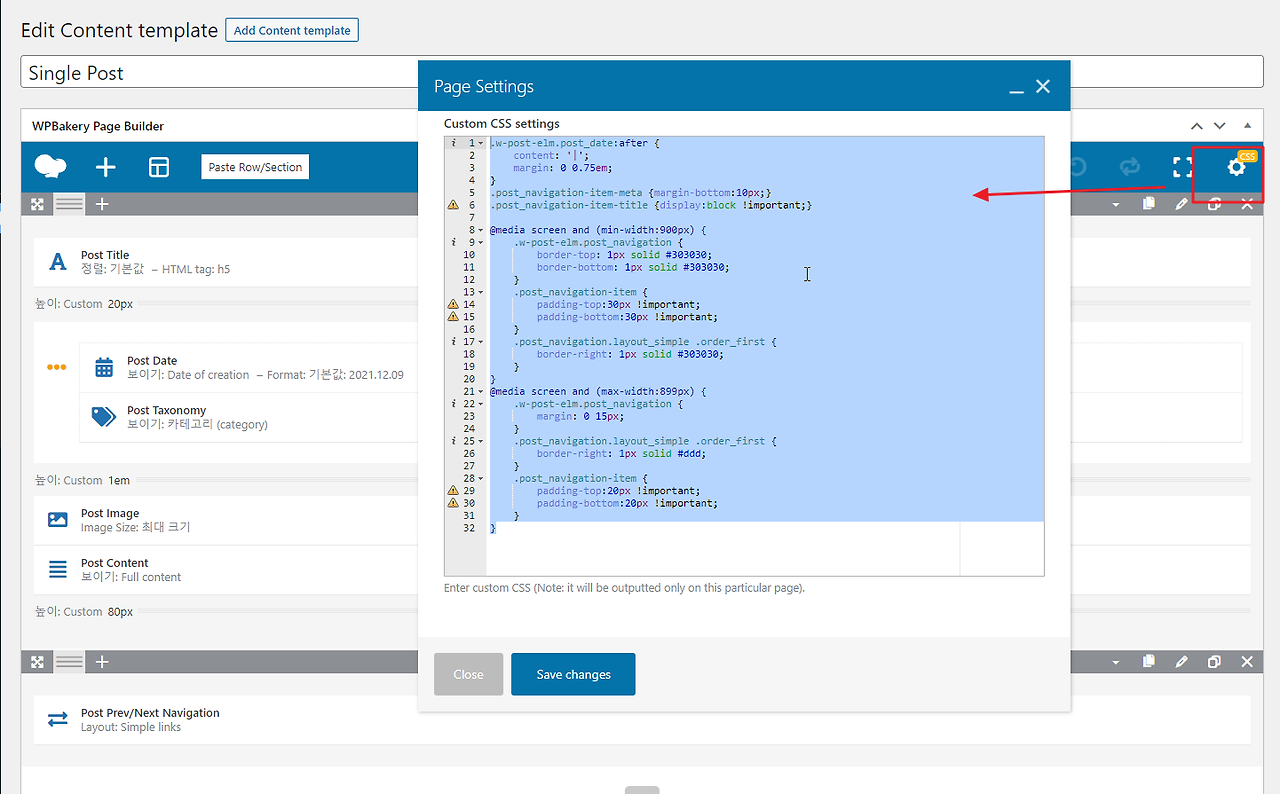This screenshot has height=794, width=1280.
Task: Click the Post Content lines icon
Action: [x=58, y=570]
